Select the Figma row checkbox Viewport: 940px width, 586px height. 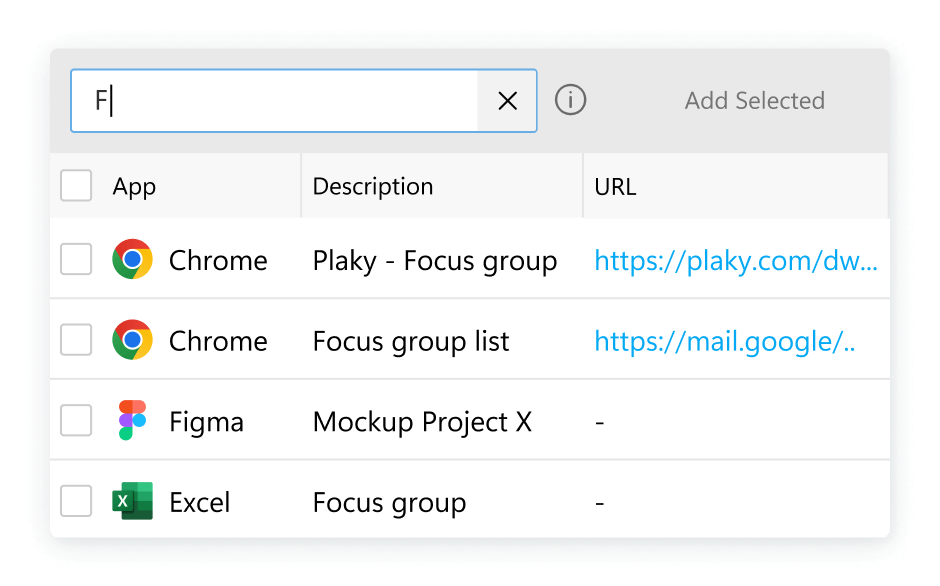pos(76,421)
